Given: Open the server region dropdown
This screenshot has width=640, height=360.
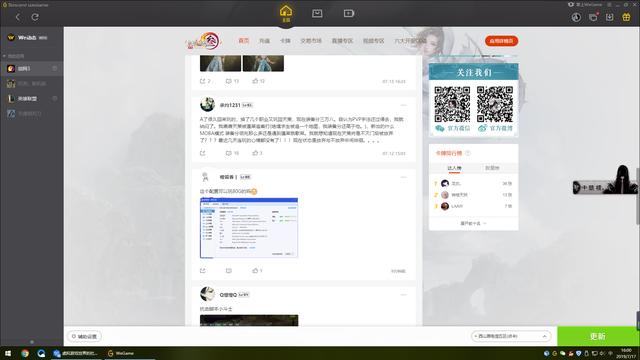Looking at the screenshot, I should pos(511,336).
